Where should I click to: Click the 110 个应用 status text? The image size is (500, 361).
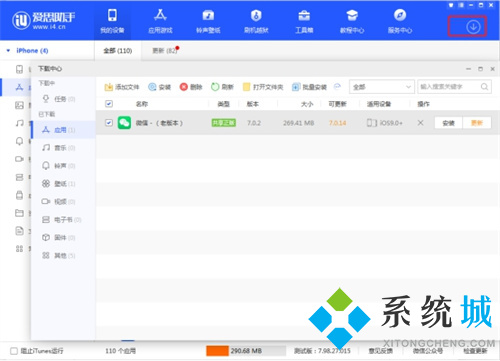(120, 351)
